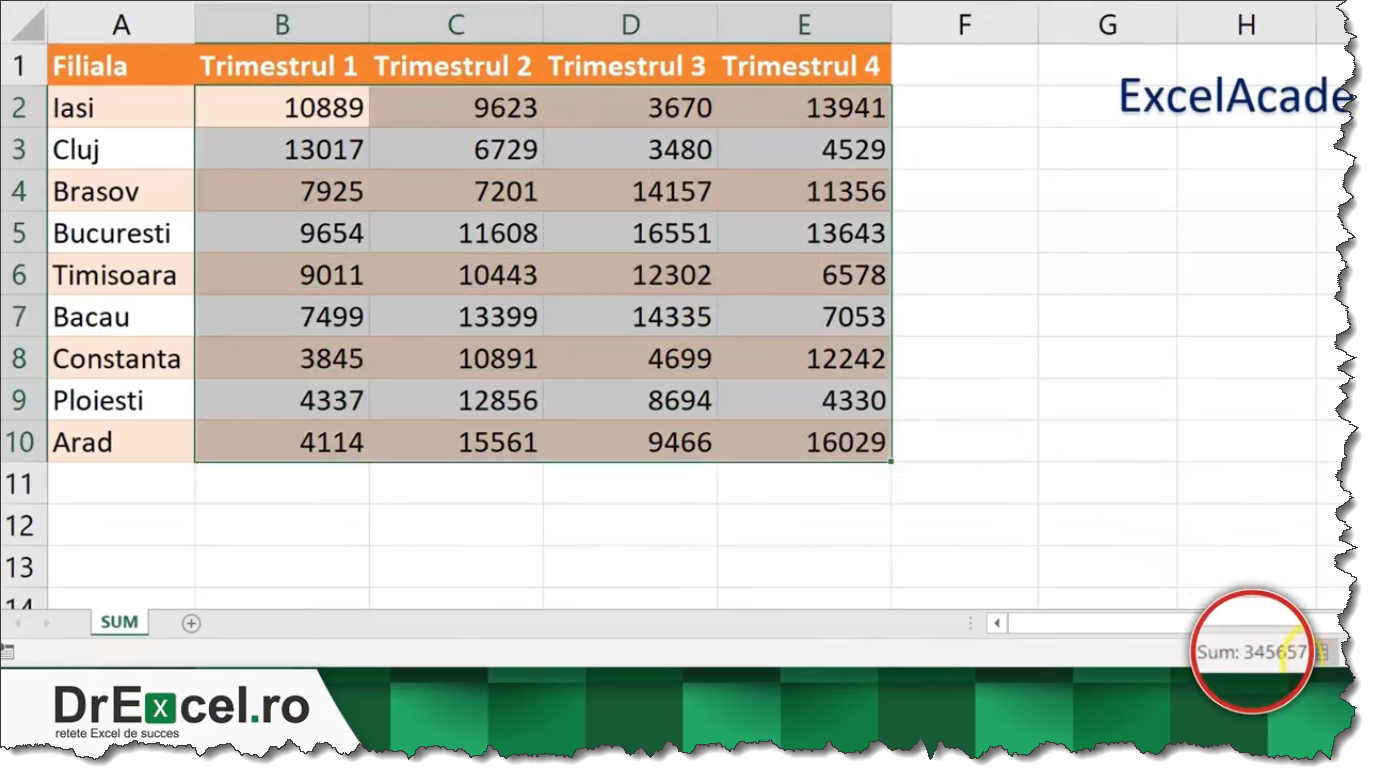Click the cell mode icon in status bar
This screenshot has width=1381, height=783.
[x=10, y=651]
